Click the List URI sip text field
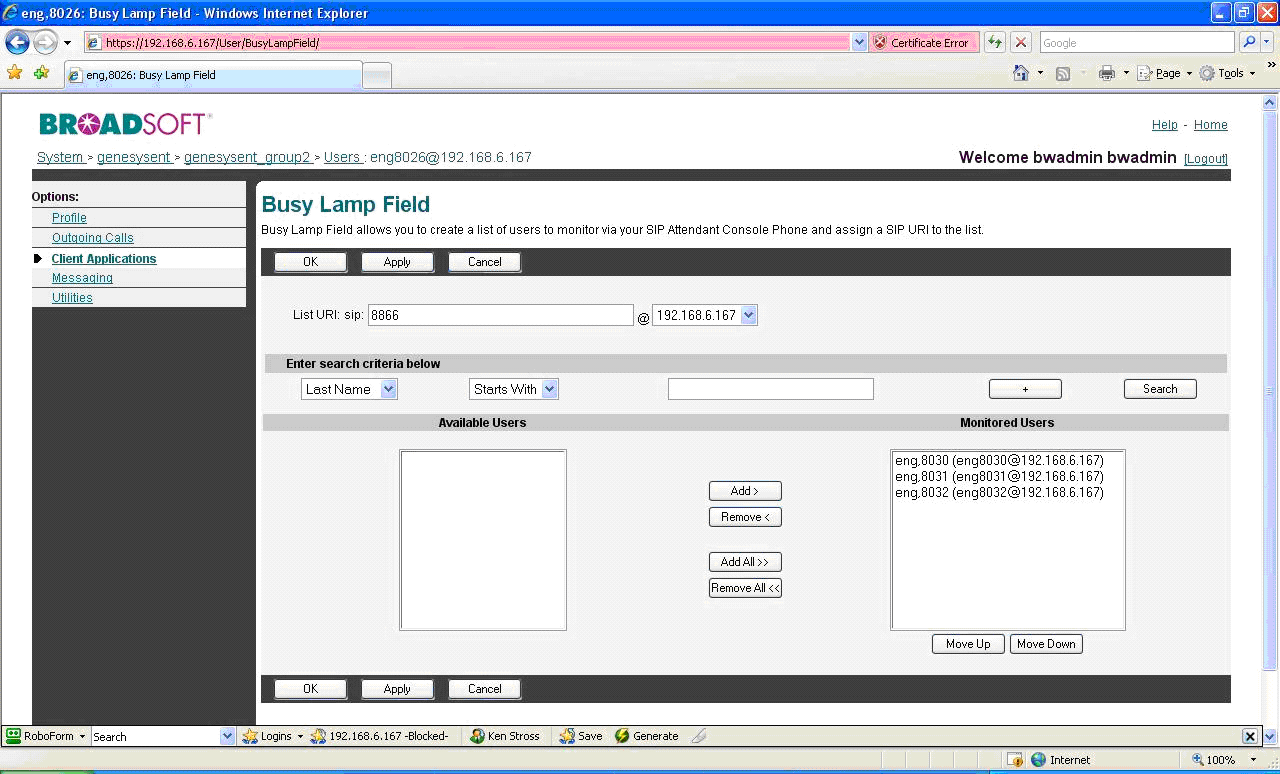Screen dimensions: 1280x774 pyautogui.click(x=500, y=315)
